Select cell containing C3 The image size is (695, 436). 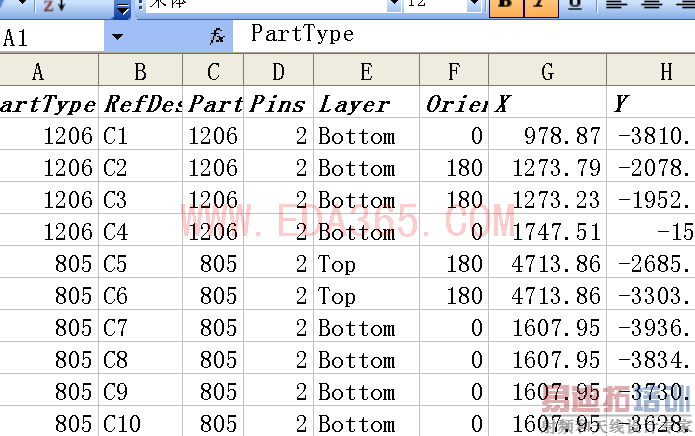point(141,198)
